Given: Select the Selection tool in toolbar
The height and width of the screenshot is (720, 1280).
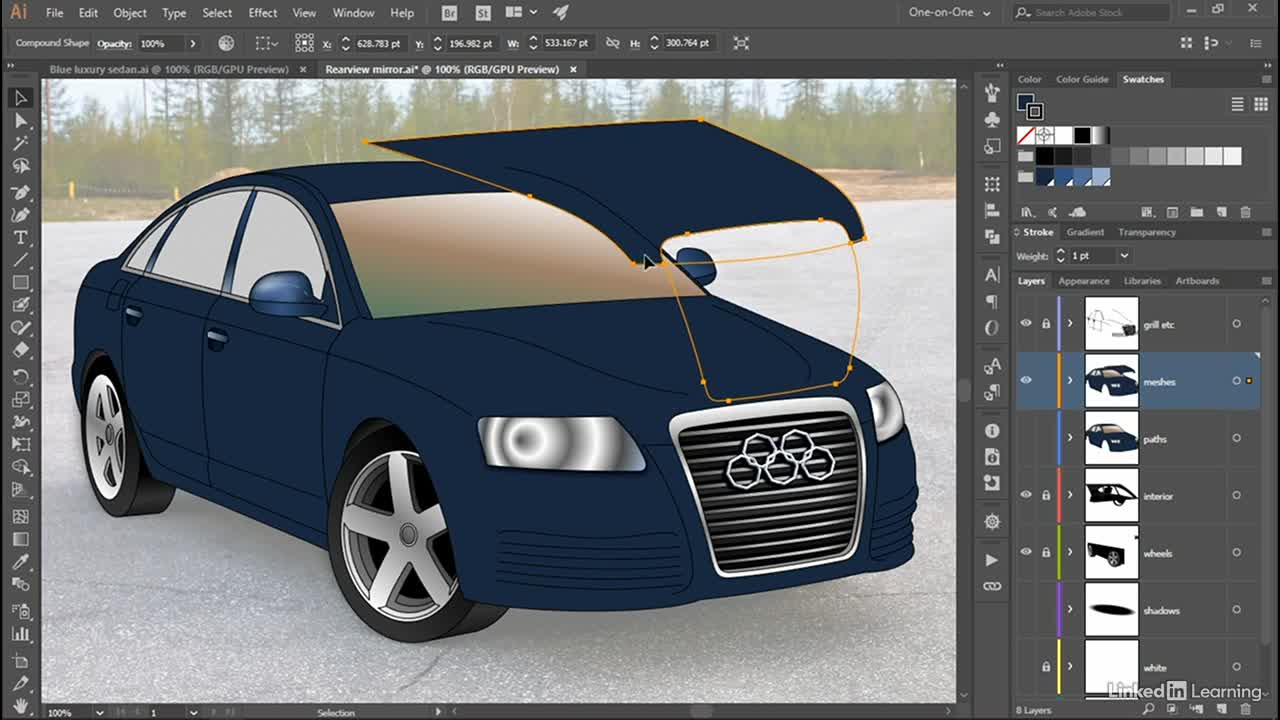Looking at the screenshot, I should coord(20,98).
